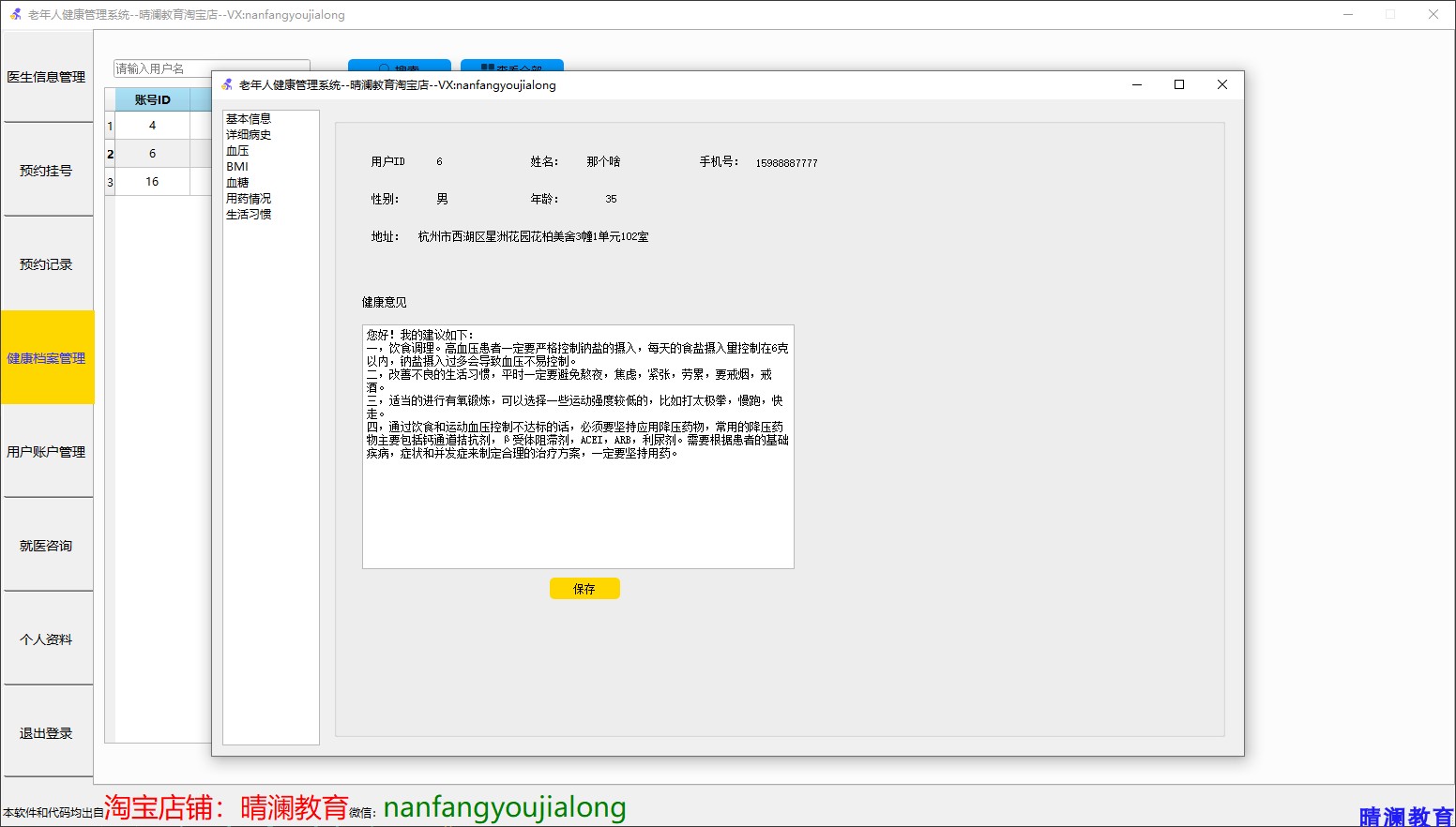Open 个人资料 in the sidebar

tap(46, 639)
